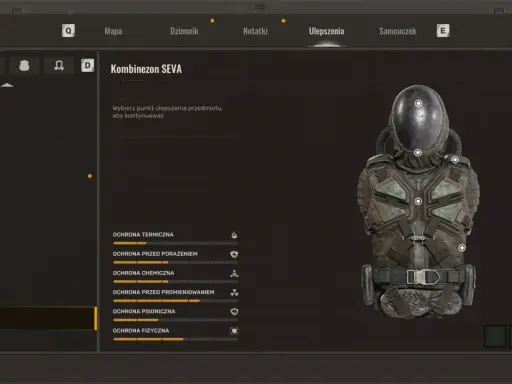The height and width of the screenshot is (384, 512).
Task: Click the Ochrona Przed Promieniowaniem radiation icon
Action: tap(234, 293)
